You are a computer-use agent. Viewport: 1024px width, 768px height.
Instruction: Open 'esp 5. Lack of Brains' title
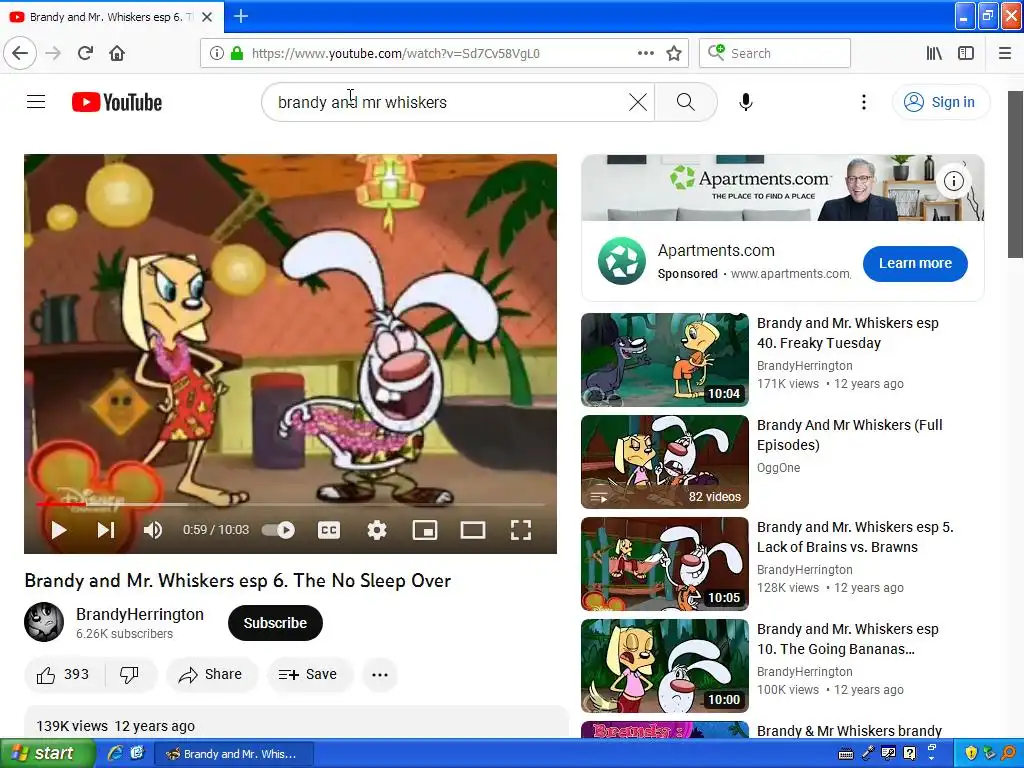point(856,537)
